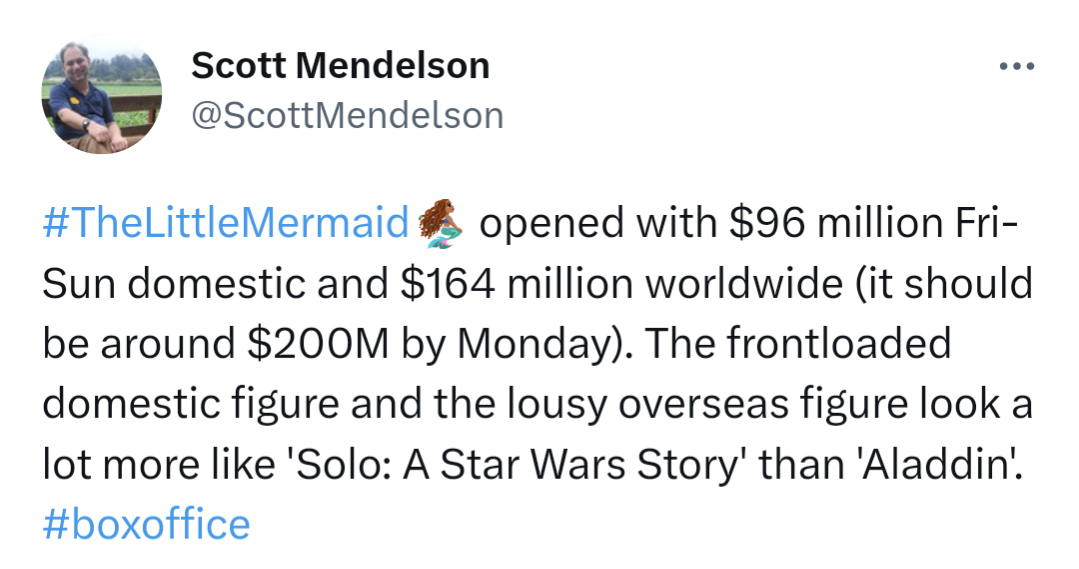Open the Scott Mendelson display name link

point(340,66)
